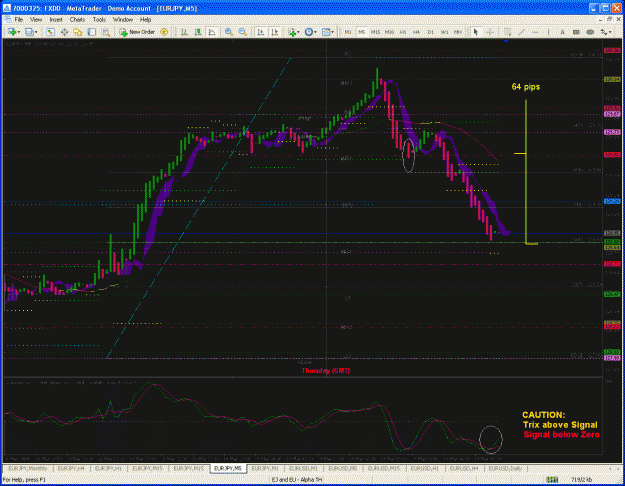
Task: Switch to the EURJPY,H4 chart tab
Action: [71, 468]
